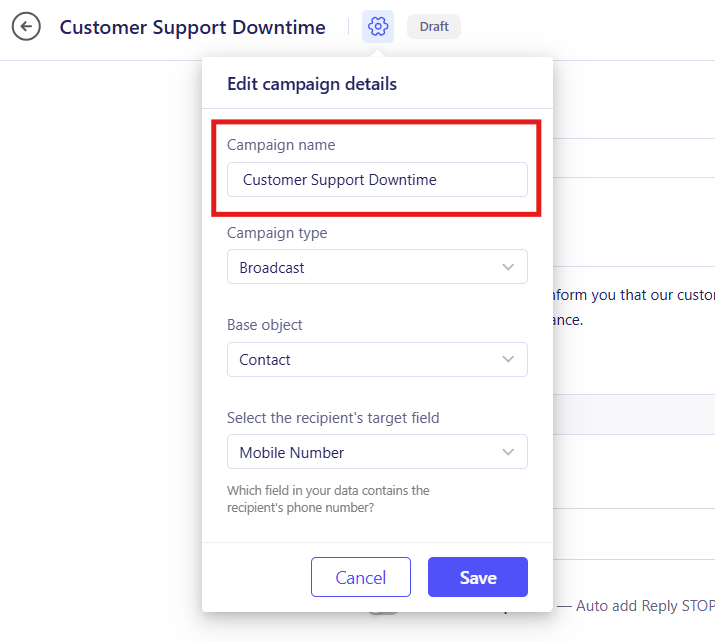Open the Mobile Number target field dropdown

[377, 452]
